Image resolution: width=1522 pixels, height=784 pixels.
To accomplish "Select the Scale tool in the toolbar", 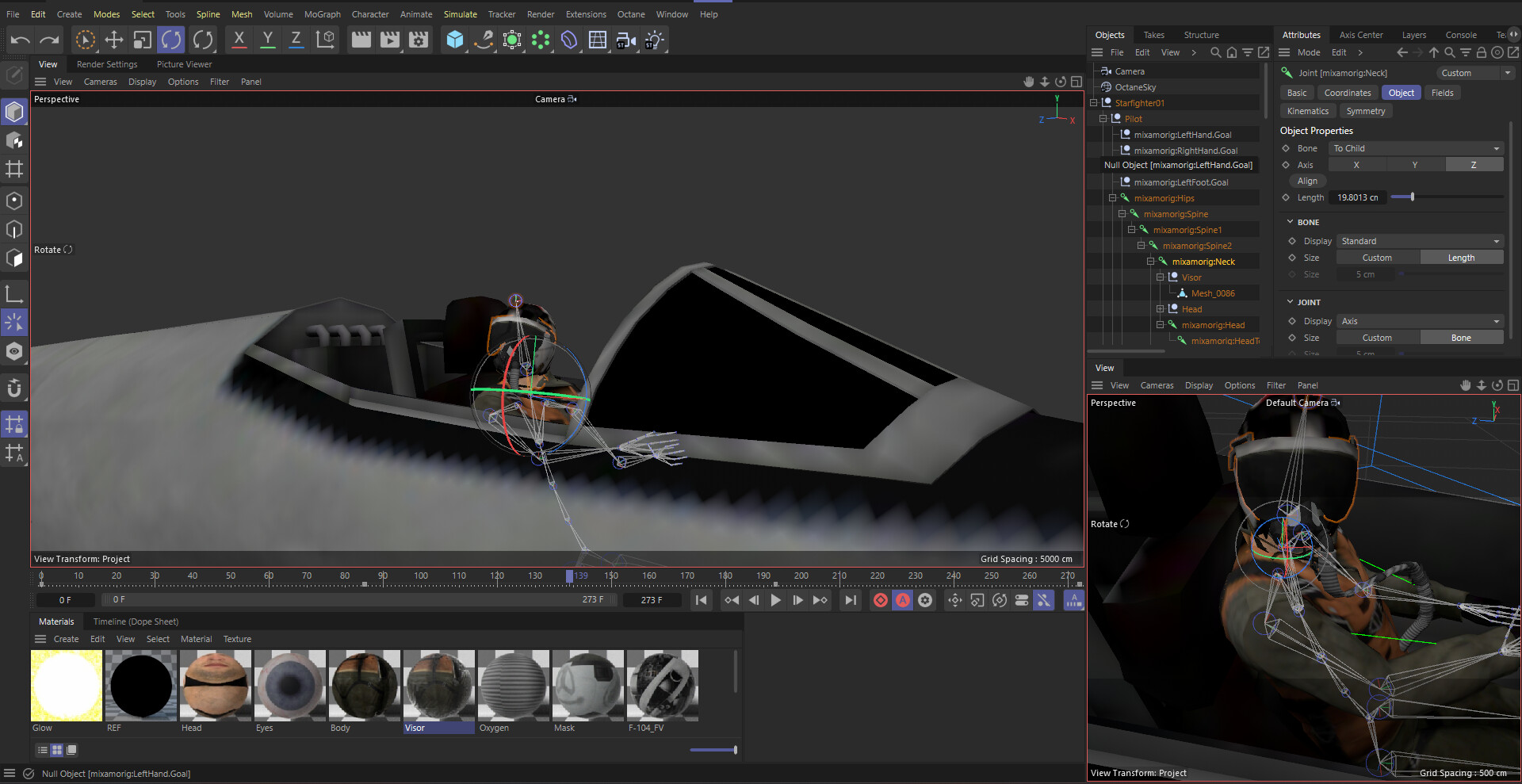I will coord(143,40).
